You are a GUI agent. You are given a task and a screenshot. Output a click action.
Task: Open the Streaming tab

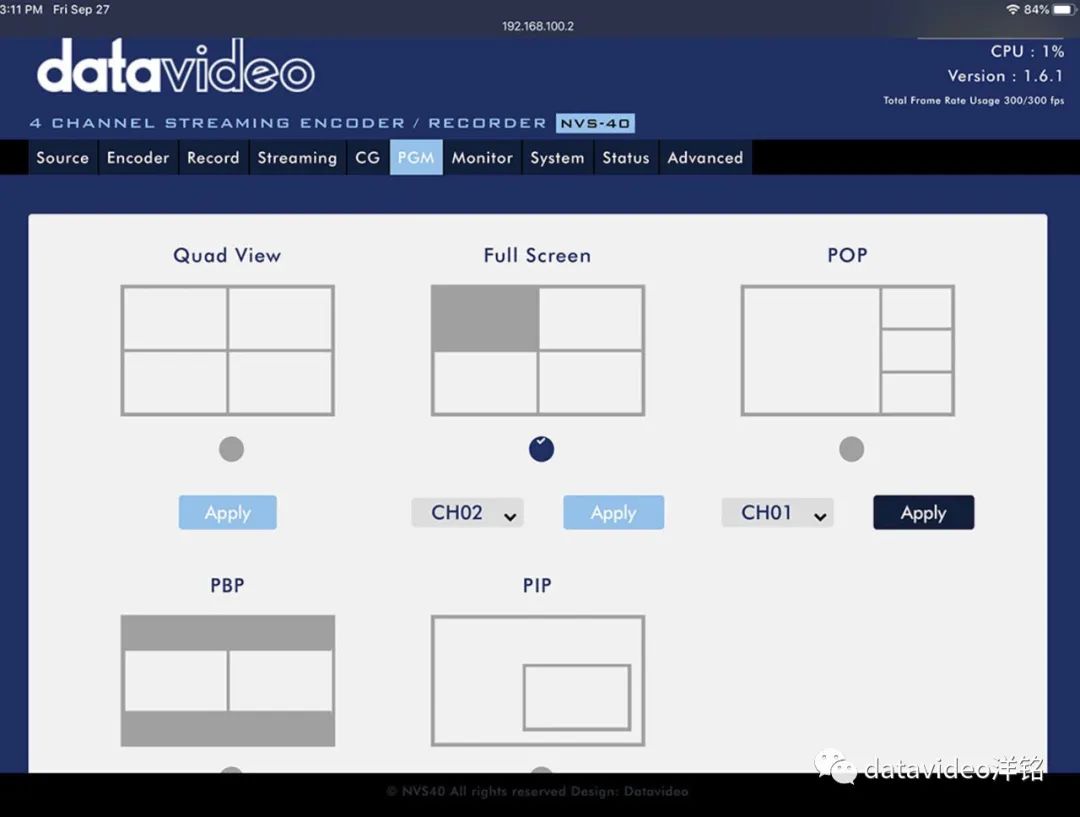click(297, 158)
